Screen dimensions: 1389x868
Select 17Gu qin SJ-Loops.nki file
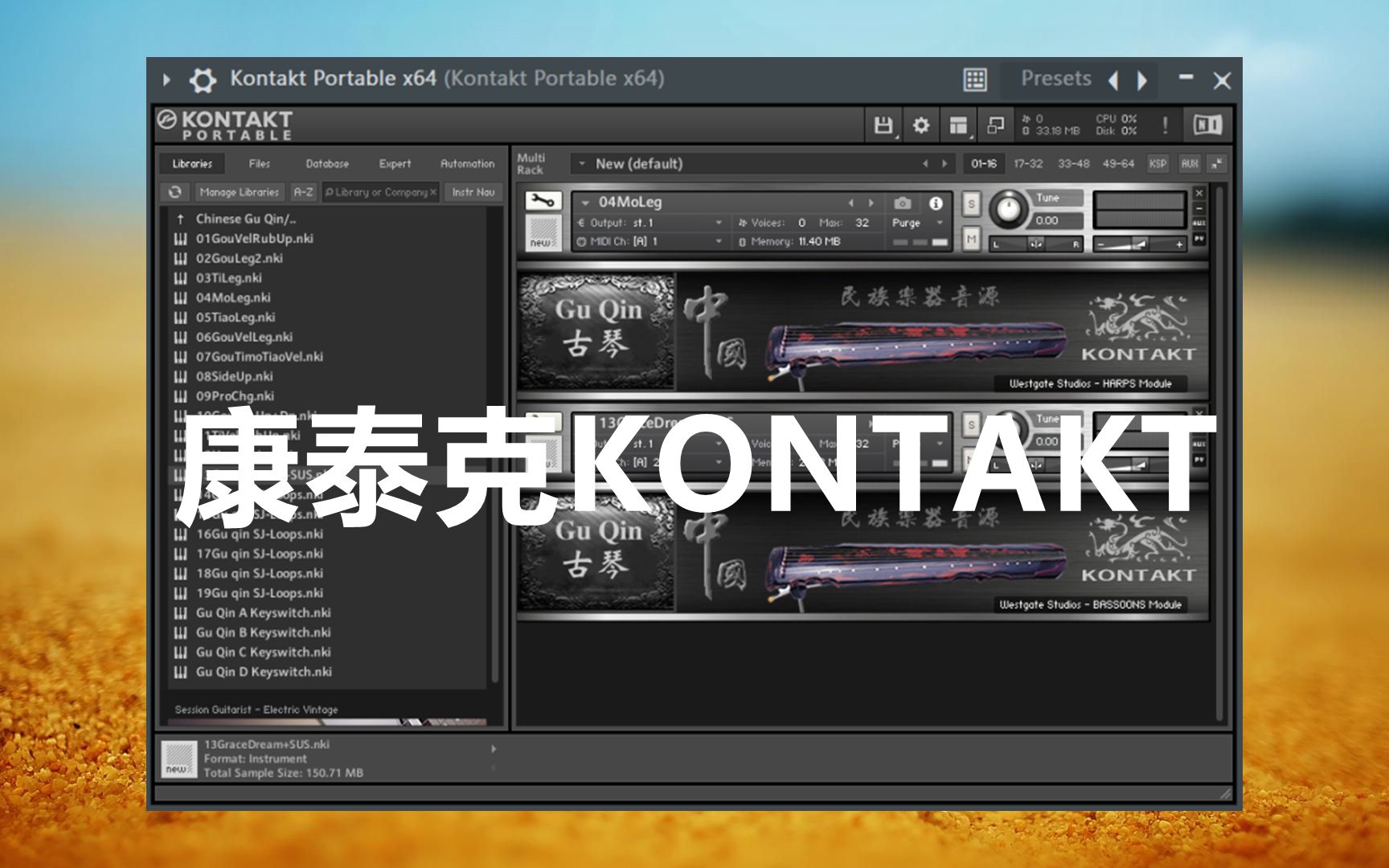tap(259, 554)
